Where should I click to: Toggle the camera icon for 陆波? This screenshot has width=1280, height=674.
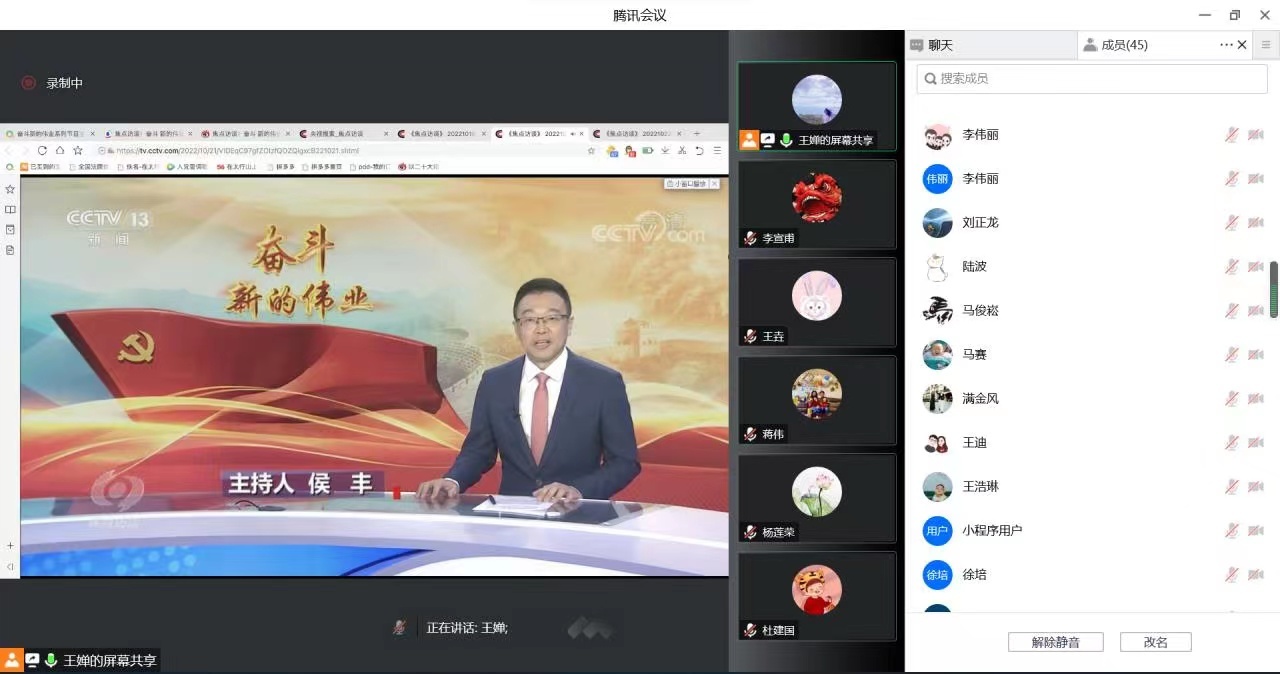[x=1256, y=266]
